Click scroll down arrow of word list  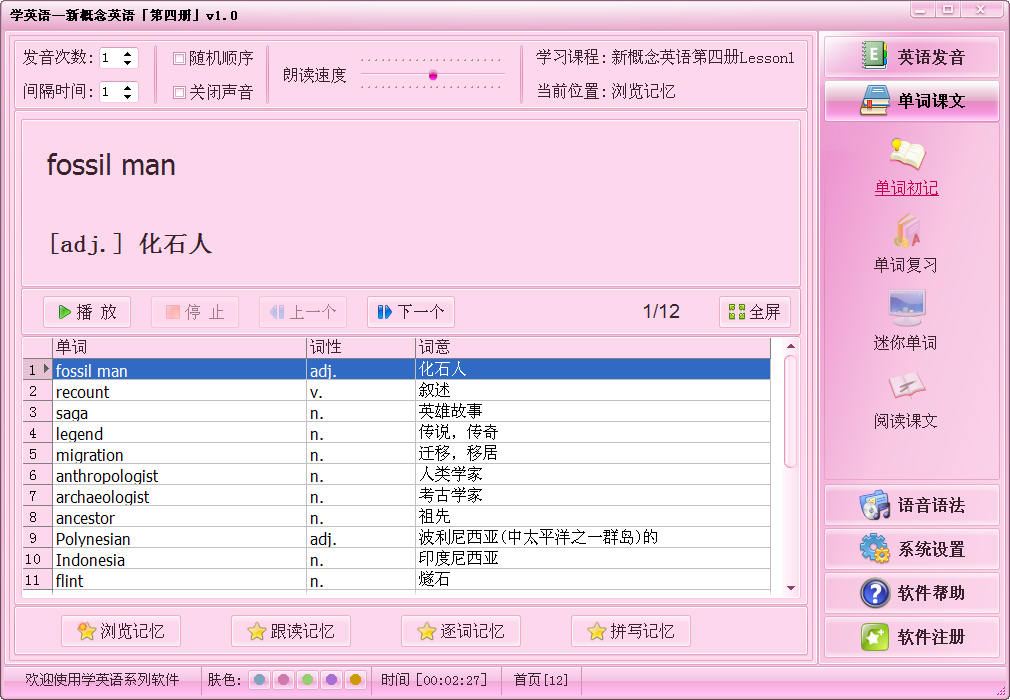[791, 588]
